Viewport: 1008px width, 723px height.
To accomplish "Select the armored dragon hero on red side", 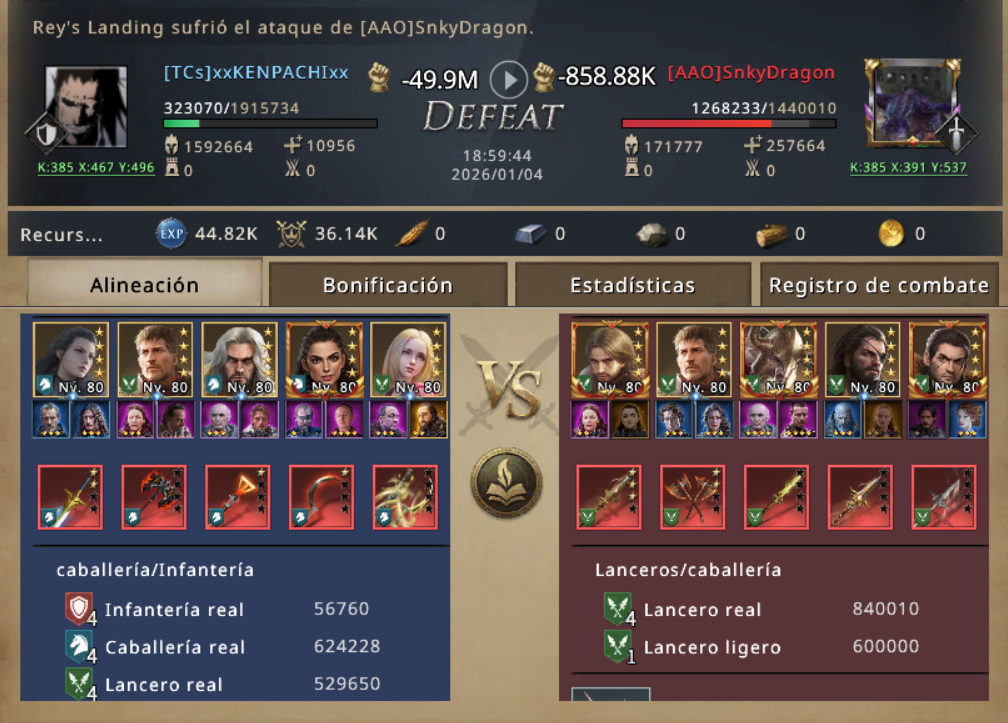I will [x=778, y=360].
